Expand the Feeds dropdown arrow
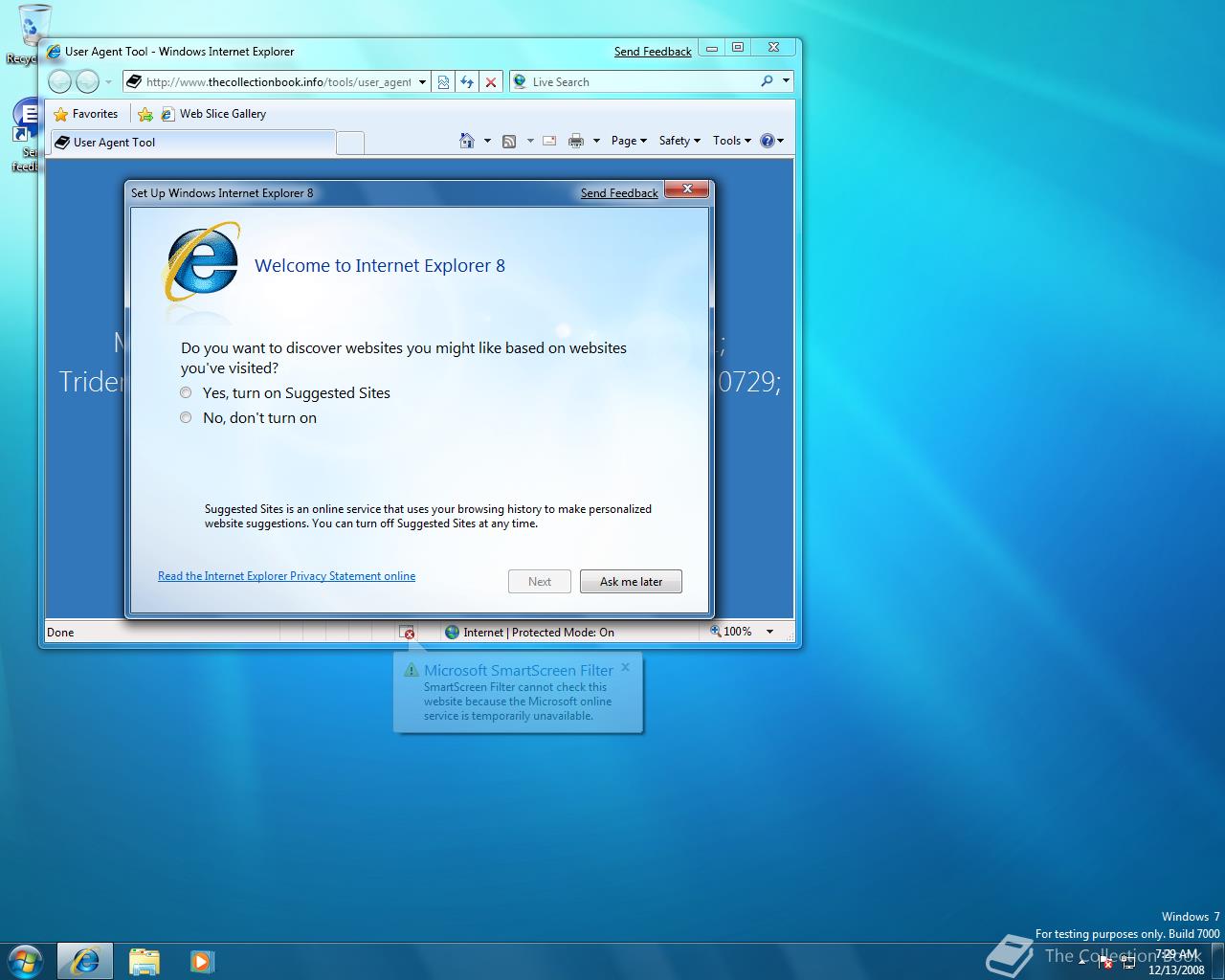 [529, 141]
